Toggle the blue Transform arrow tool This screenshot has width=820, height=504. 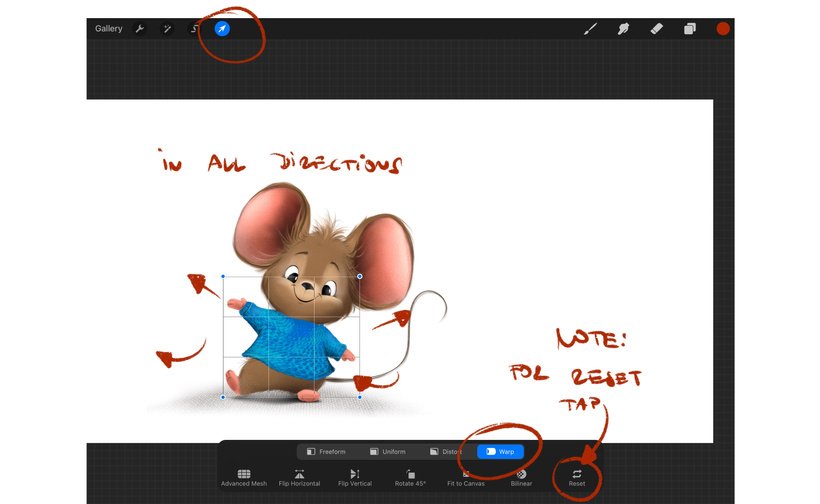222,29
